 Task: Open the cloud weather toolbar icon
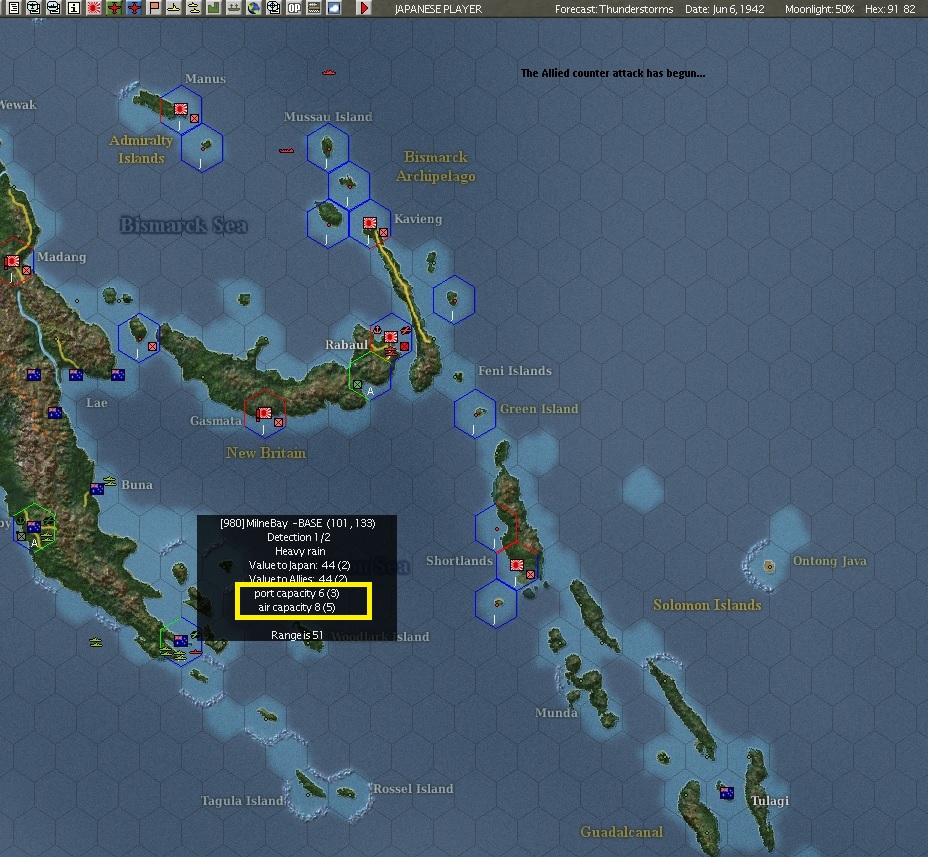click(334, 8)
